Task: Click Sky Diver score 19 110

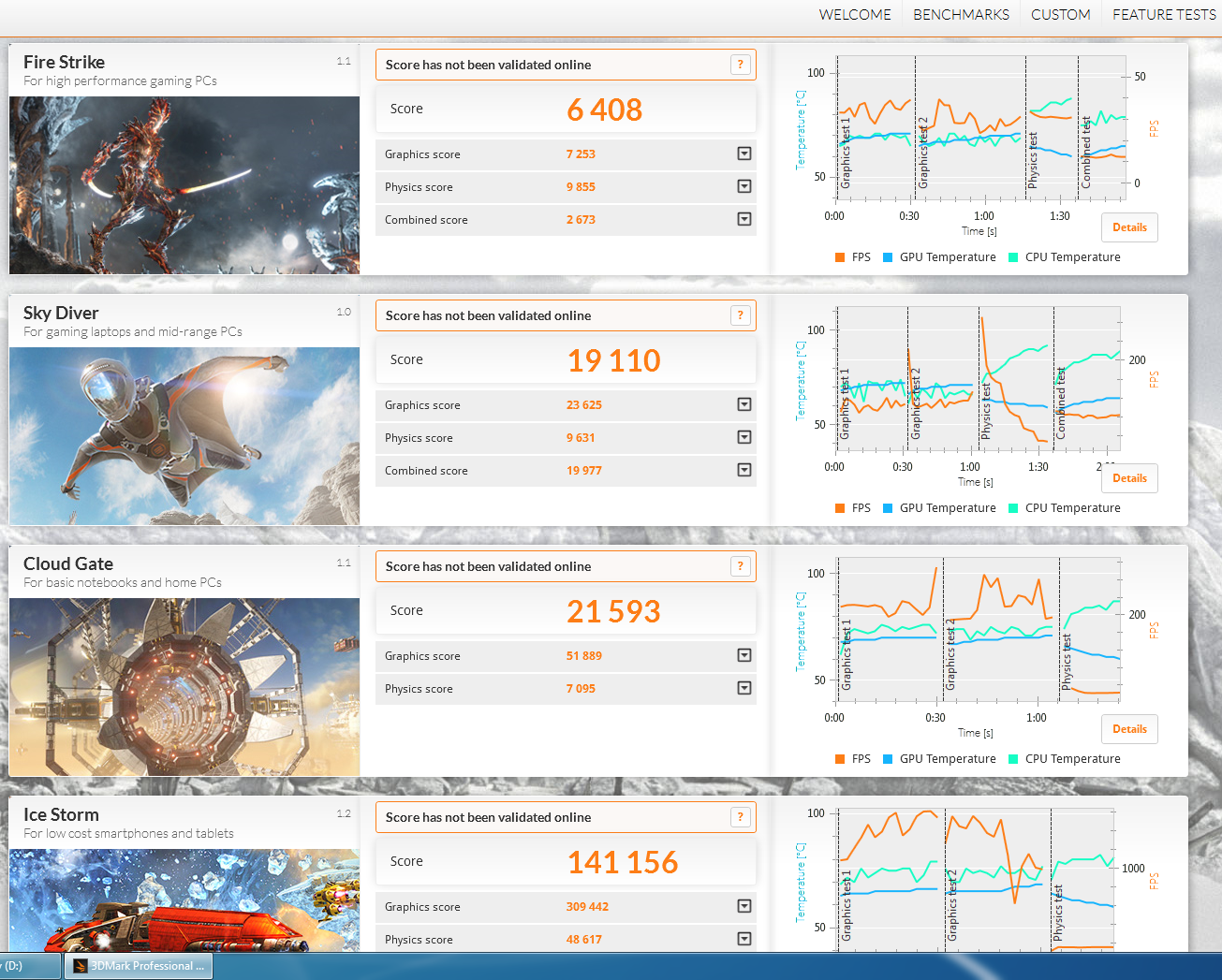Action: (613, 360)
